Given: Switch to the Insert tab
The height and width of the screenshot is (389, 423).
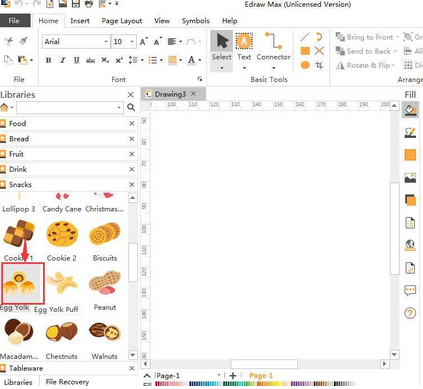Looking at the screenshot, I should (x=80, y=21).
